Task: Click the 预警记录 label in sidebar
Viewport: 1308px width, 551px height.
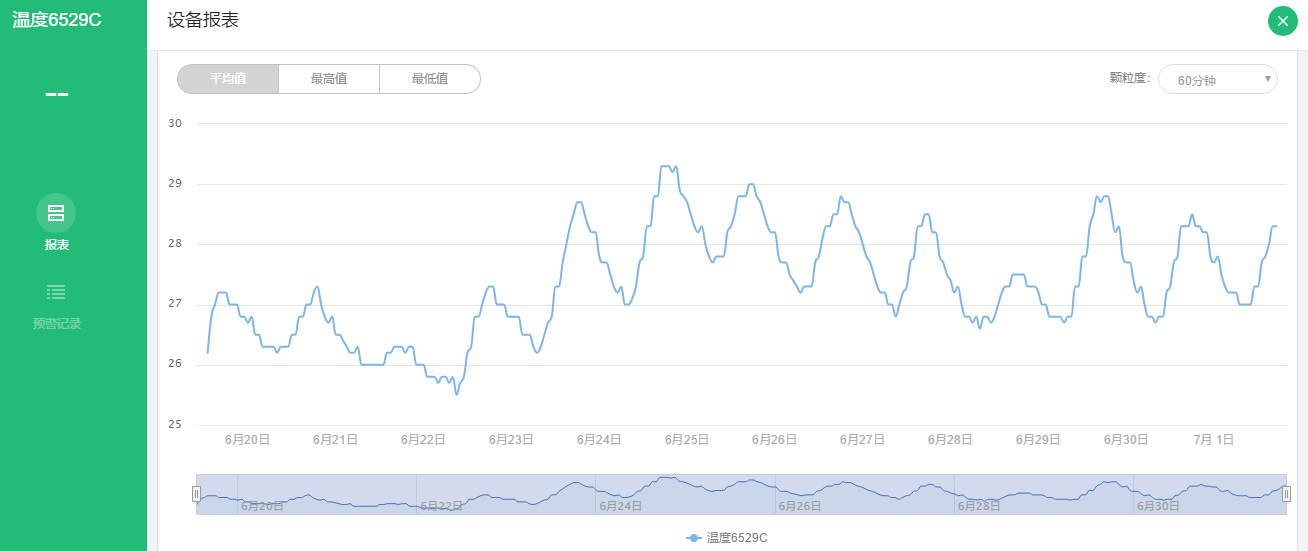Action: coord(56,324)
